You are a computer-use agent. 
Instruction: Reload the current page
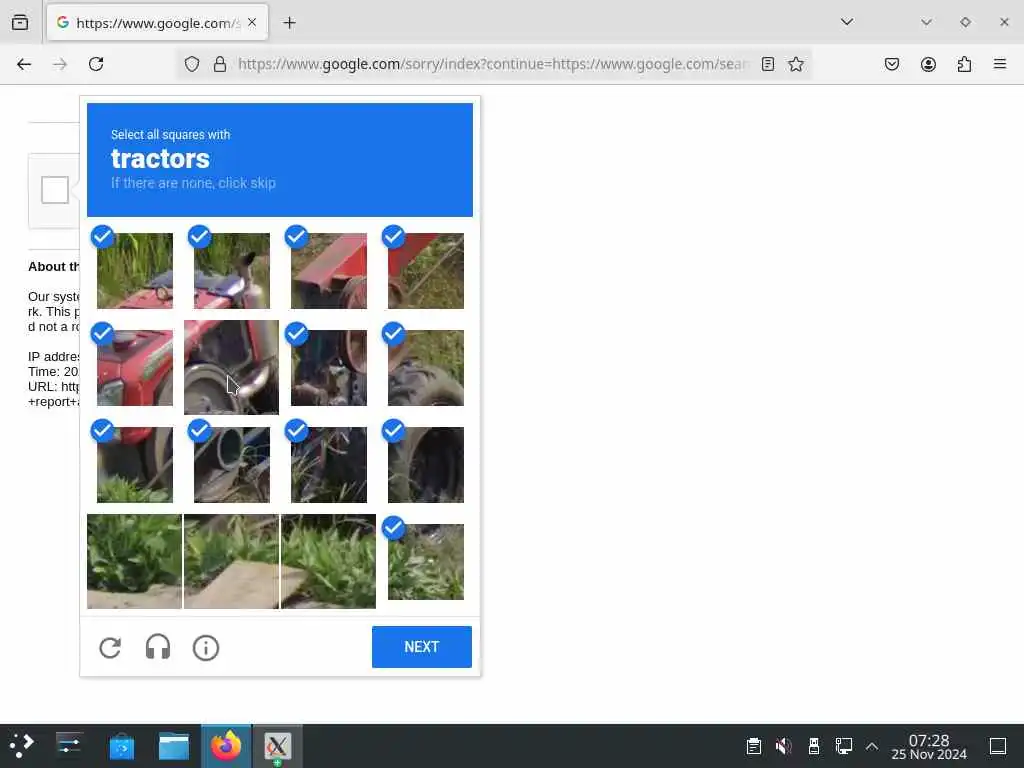96,64
